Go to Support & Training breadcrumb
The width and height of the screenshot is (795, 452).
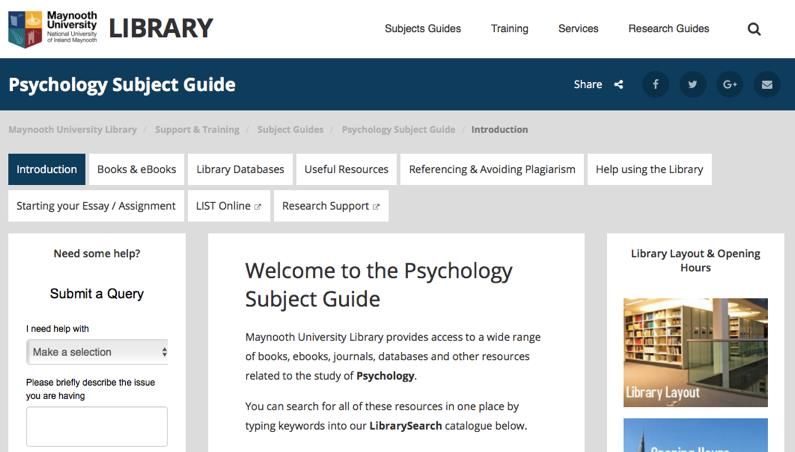pos(197,129)
